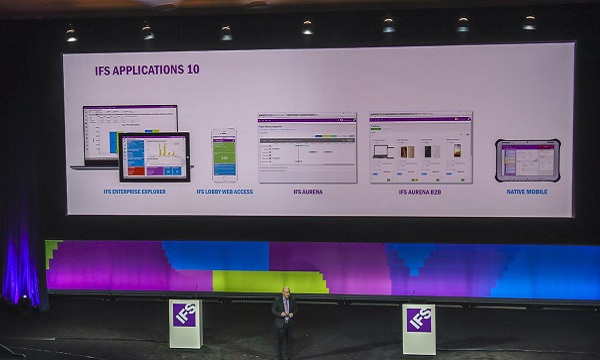
Task: Click the yellow bar chart on tablet
Action: 165,150
